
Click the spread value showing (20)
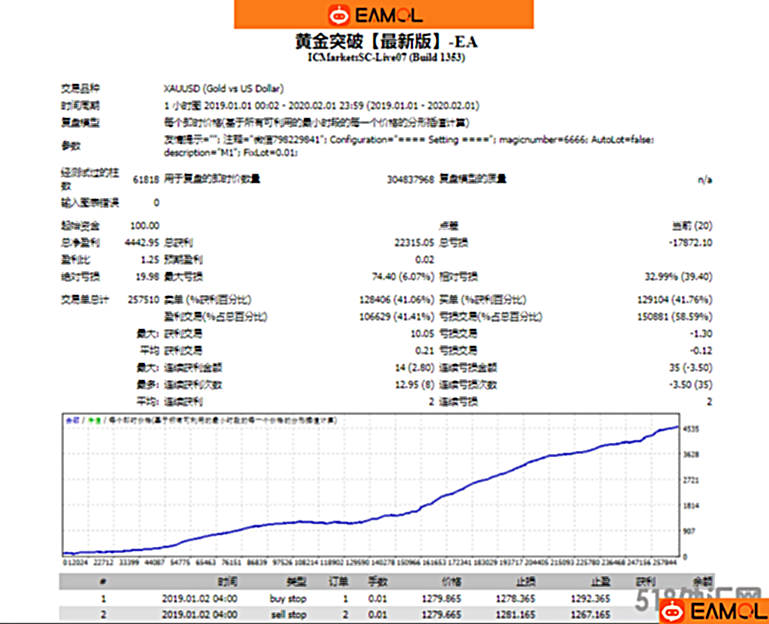[x=692, y=226]
